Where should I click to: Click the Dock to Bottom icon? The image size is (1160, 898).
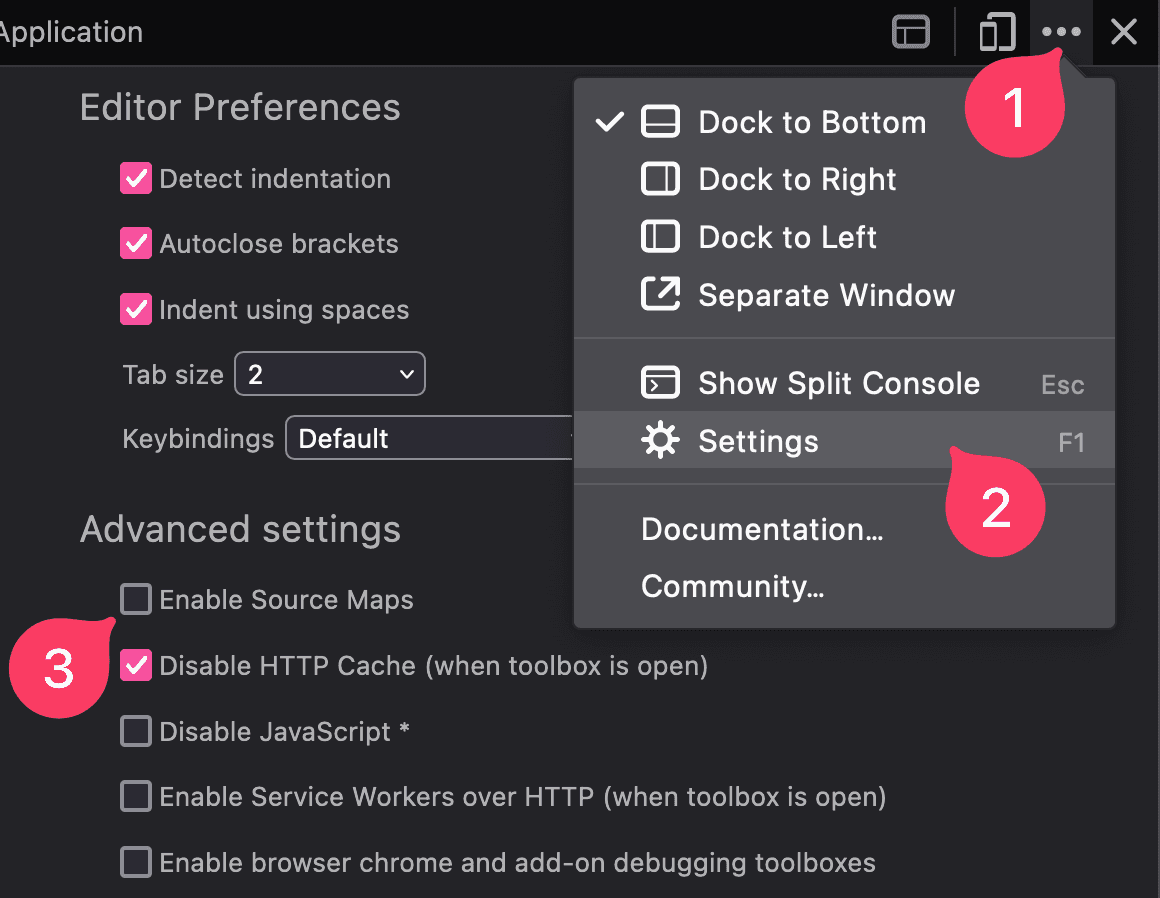(660, 121)
